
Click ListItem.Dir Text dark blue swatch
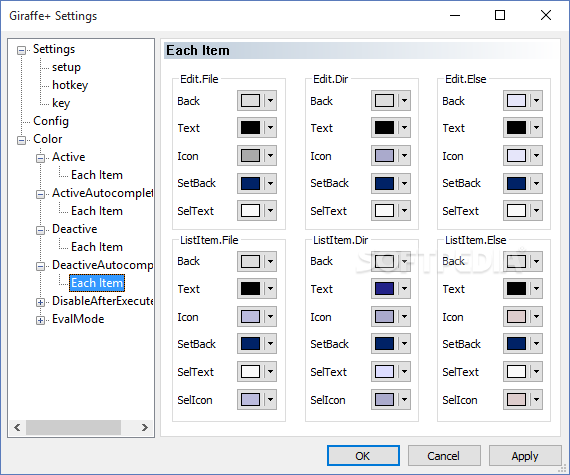click(384, 289)
